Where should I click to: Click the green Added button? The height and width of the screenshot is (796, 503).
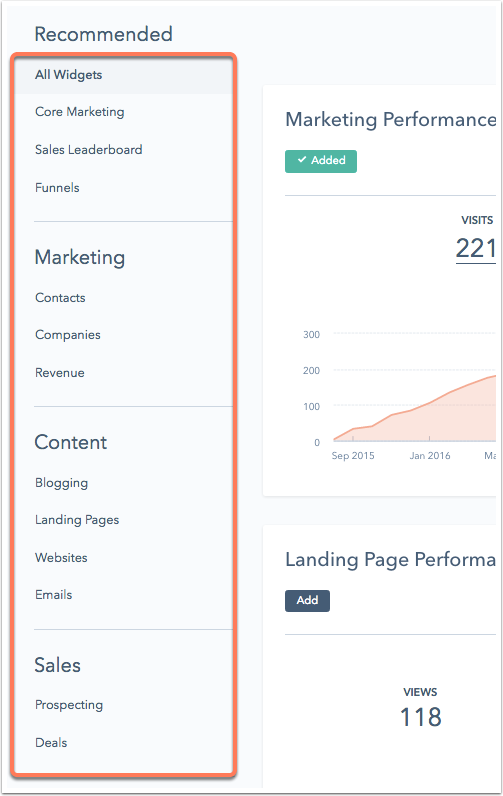[321, 161]
